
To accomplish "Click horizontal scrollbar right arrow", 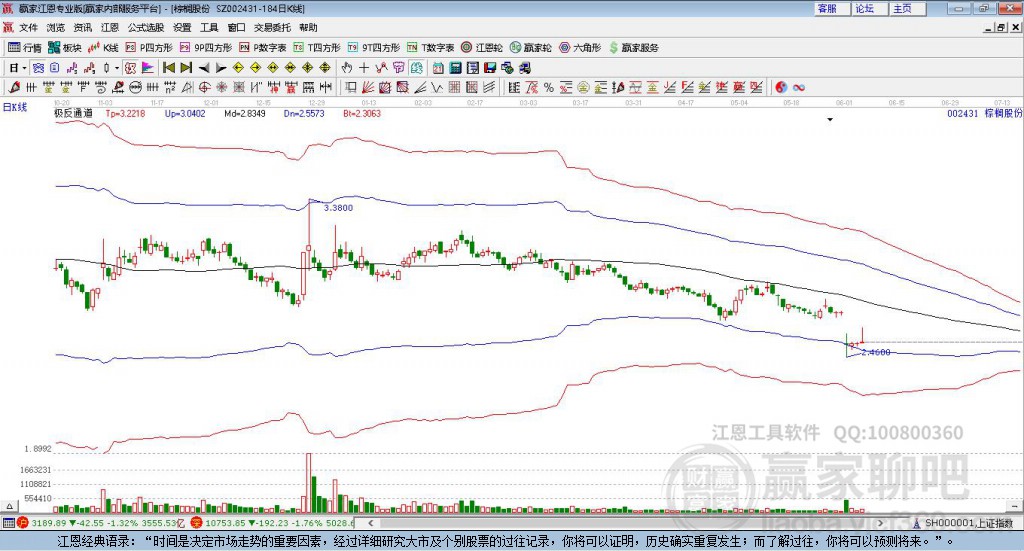I will pyautogui.click(x=880, y=523).
